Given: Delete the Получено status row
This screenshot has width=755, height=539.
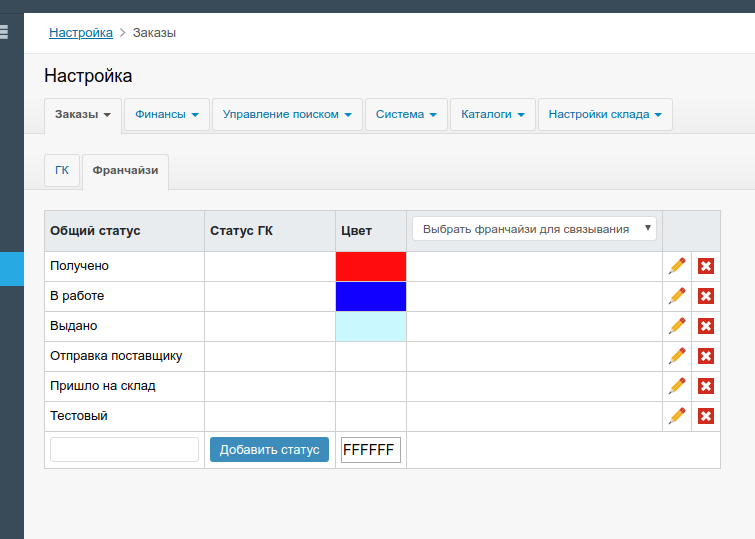Looking at the screenshot, I should click(x=705, y=266).
